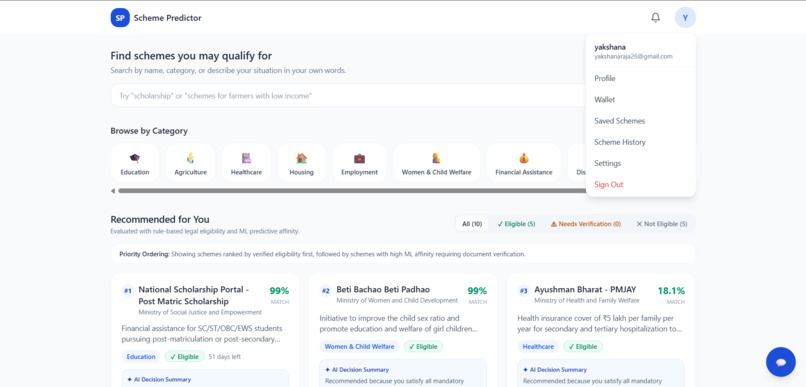Click Eligible badge on Beti Bachao card
Viewport: 806px width, 387px height.
click(x=423, y=346)
